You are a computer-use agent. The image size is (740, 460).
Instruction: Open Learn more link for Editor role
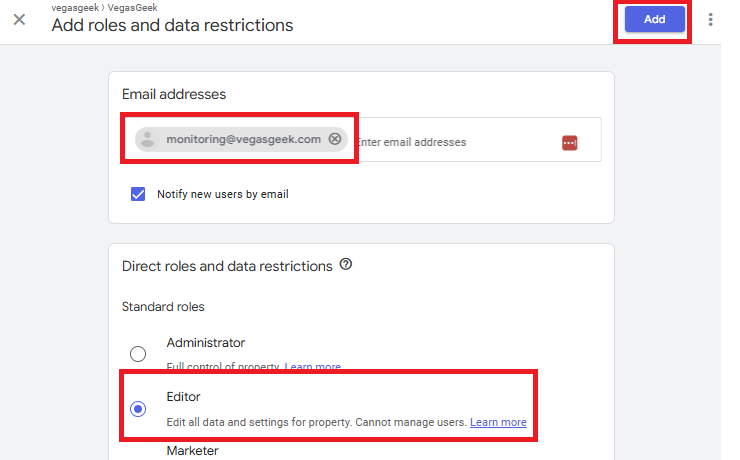click(x=498, y=422)
